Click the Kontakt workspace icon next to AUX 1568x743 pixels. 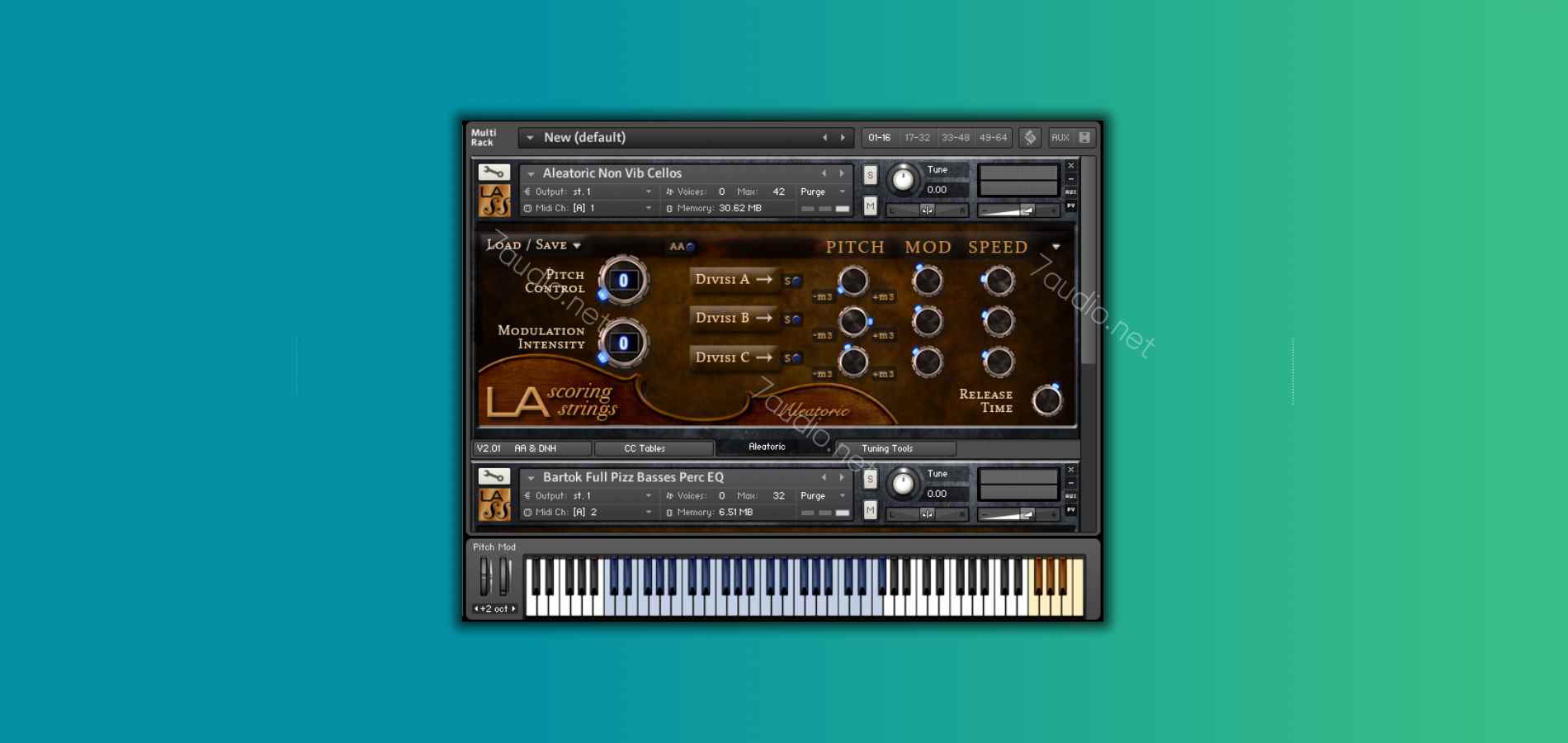1030,138
